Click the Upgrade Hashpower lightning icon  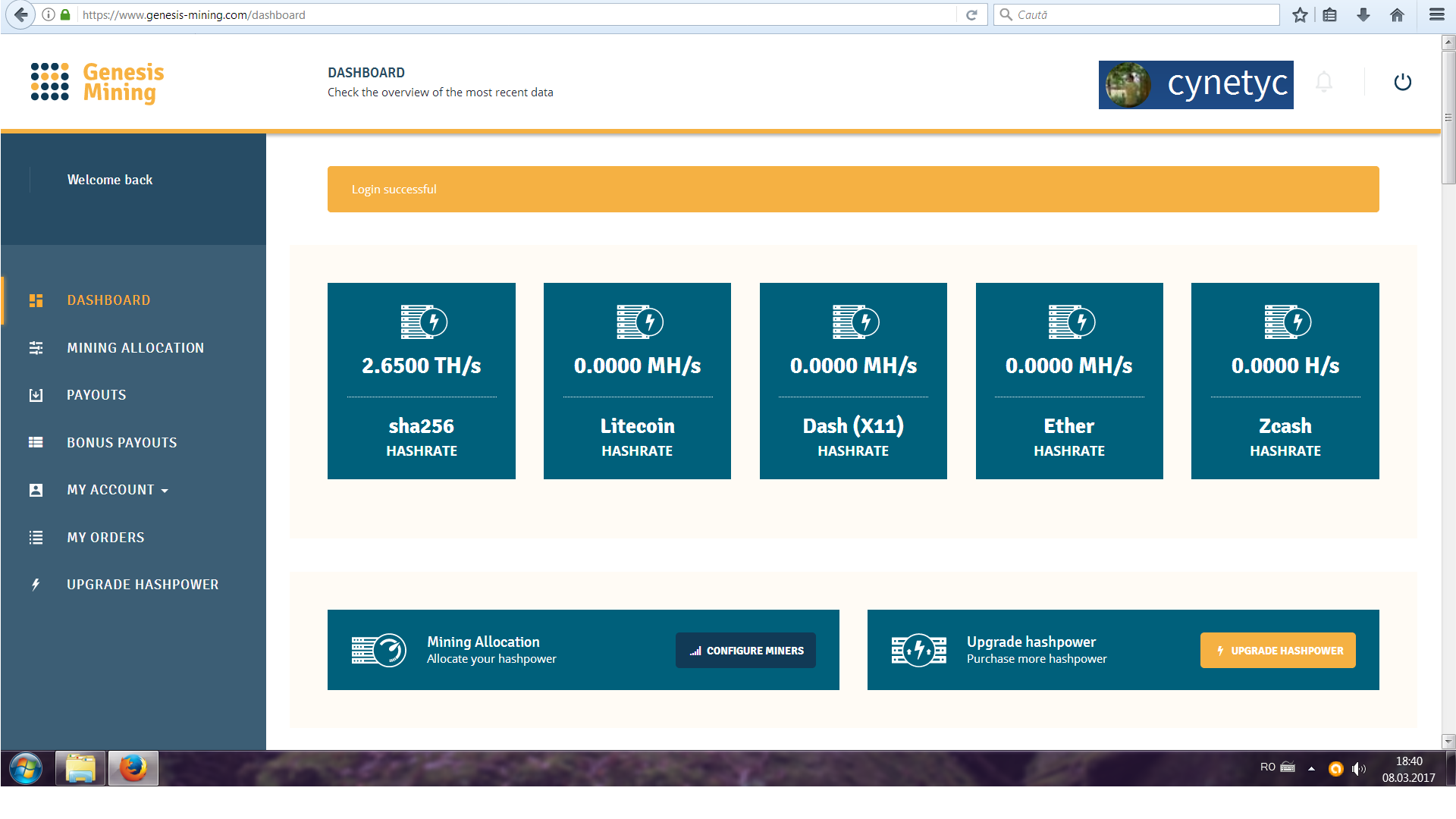(x=36, y=585)
